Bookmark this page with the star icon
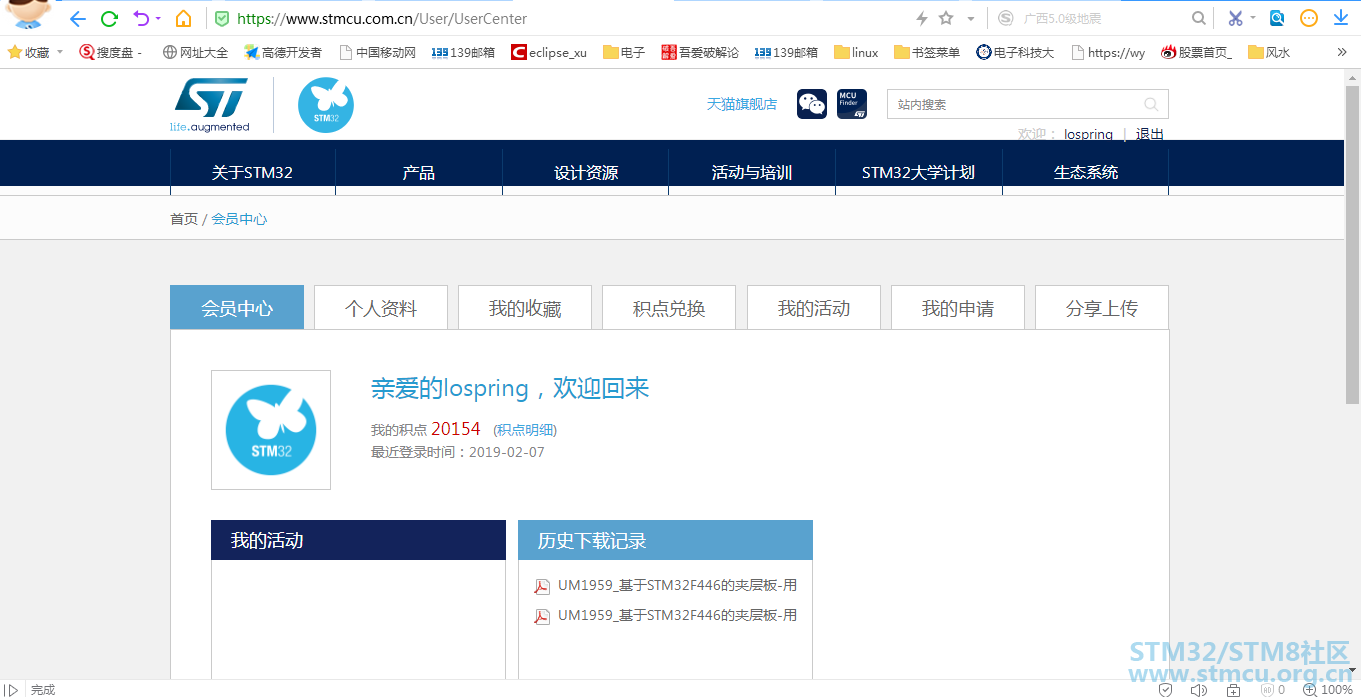Screen dimensions: 1361x697 946,18
